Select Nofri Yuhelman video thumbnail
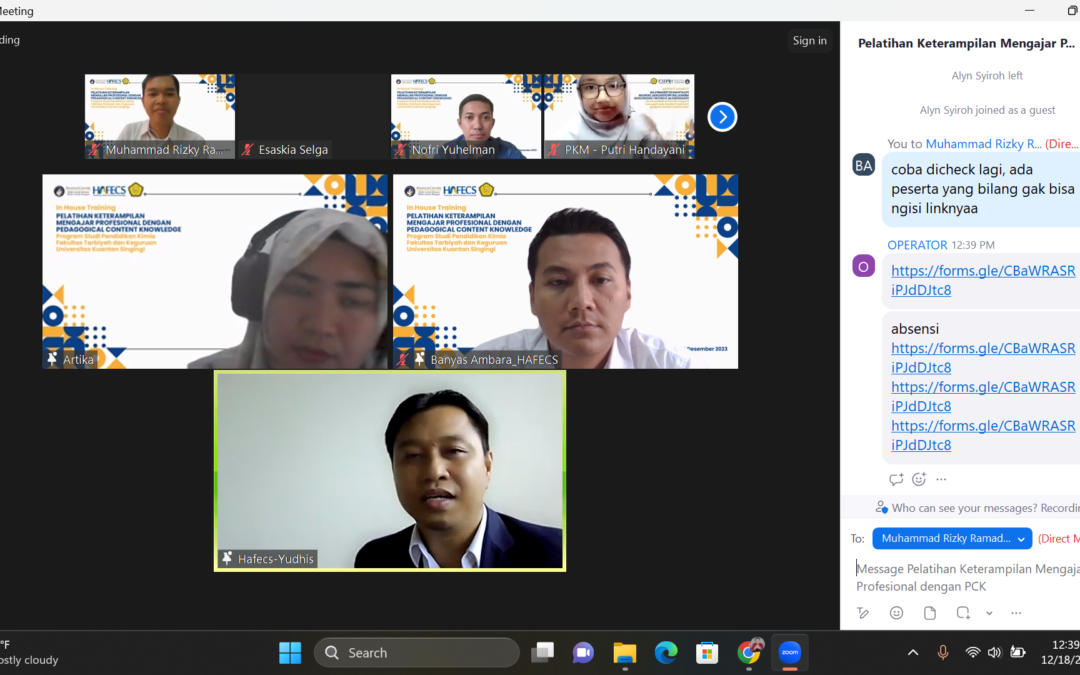 click(x=466, y=116)
